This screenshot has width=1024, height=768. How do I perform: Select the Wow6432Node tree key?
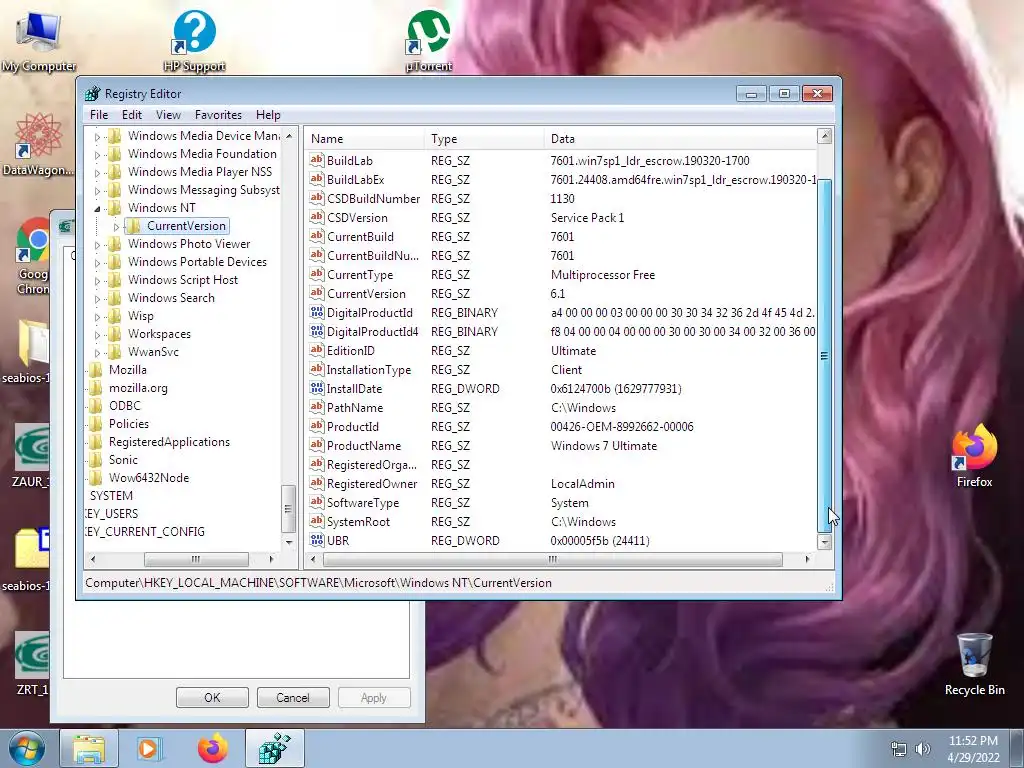(149, 478)
